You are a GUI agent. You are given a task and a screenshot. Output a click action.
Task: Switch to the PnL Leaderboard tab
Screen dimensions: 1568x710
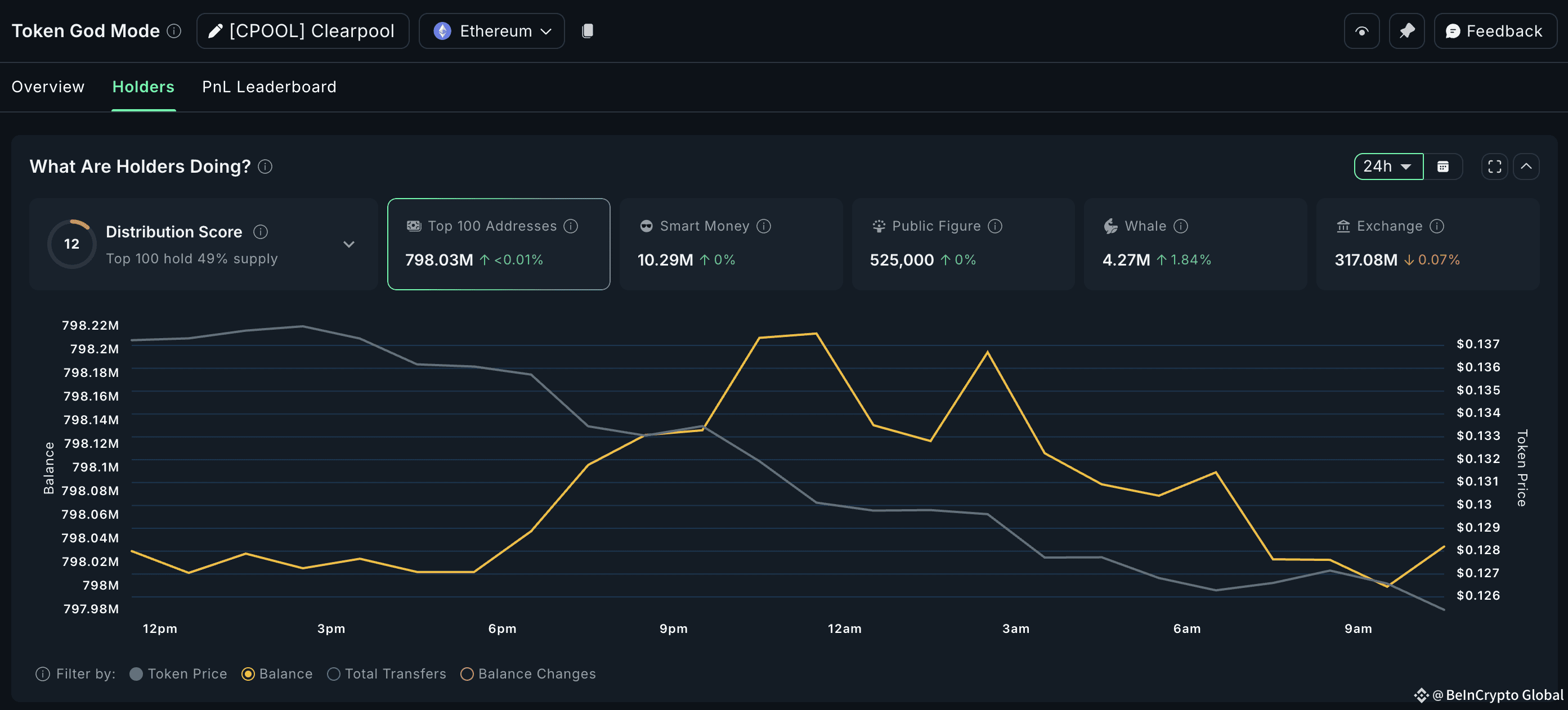click(269, 87)
